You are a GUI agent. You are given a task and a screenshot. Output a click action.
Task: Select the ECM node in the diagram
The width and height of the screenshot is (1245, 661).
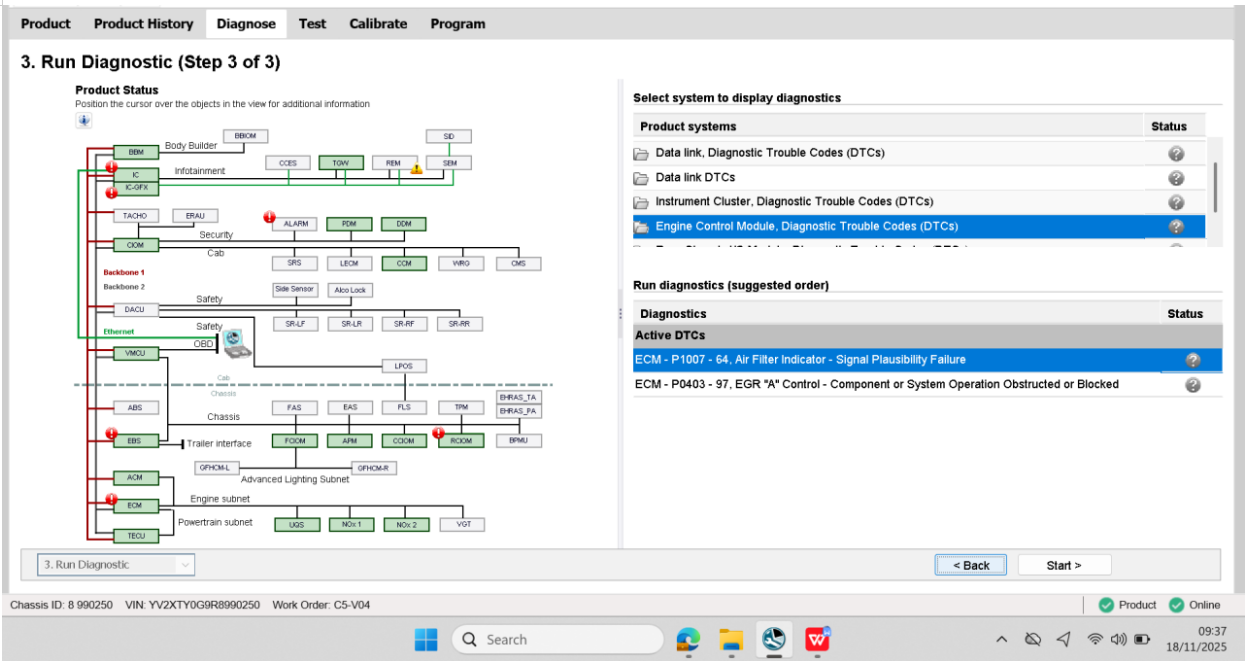tap(136, 506)
